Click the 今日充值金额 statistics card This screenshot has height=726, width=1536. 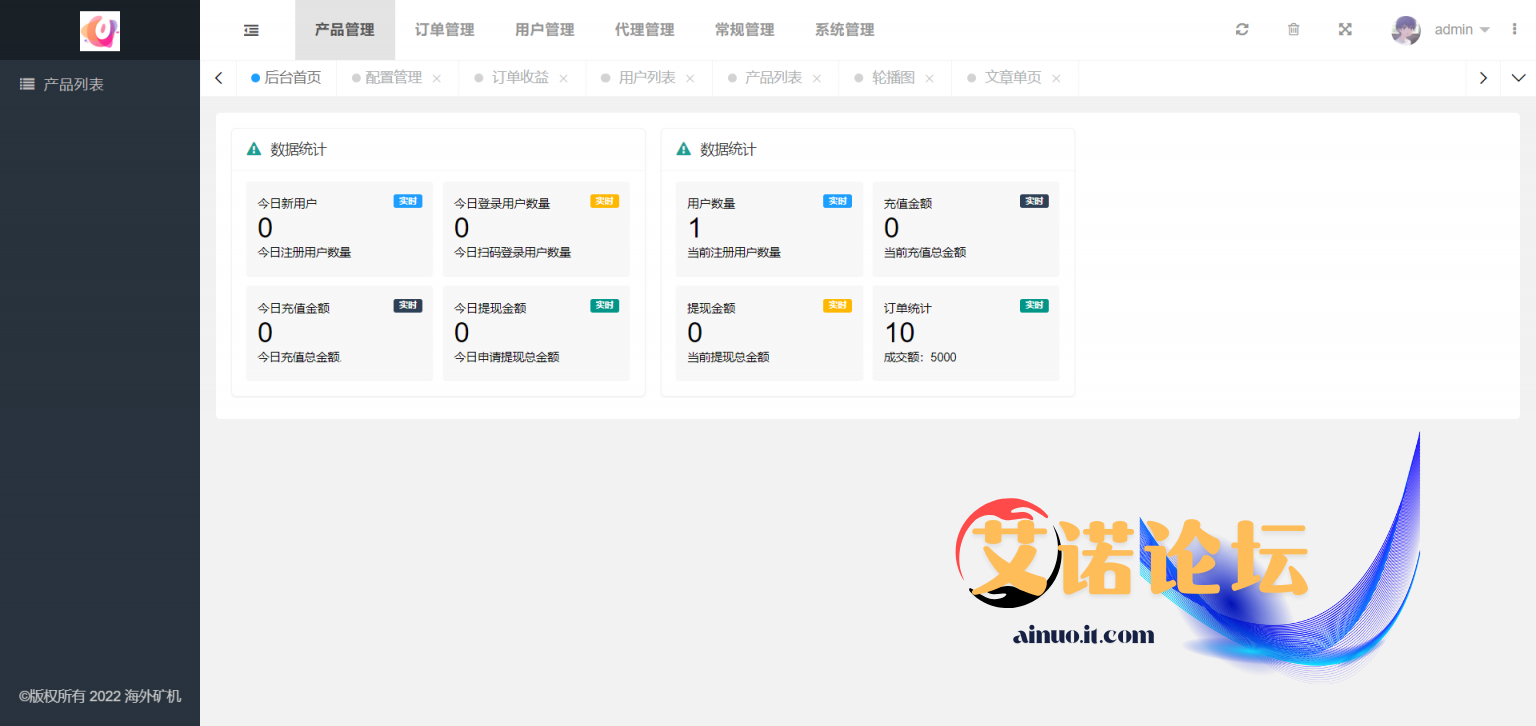tap(340, 333)
